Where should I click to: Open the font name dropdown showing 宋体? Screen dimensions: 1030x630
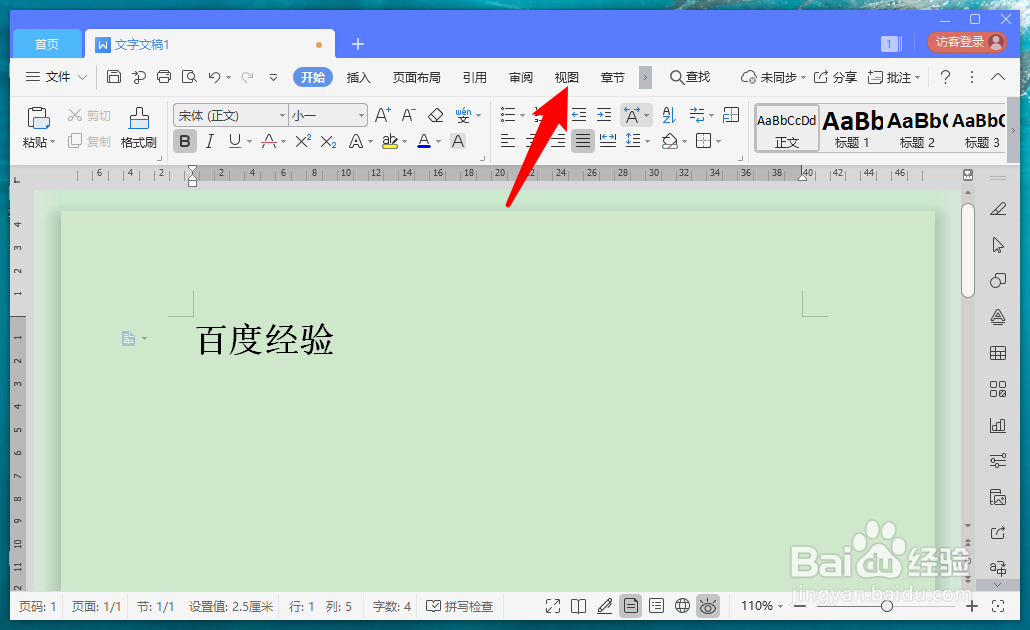click(x=230, y=114)
